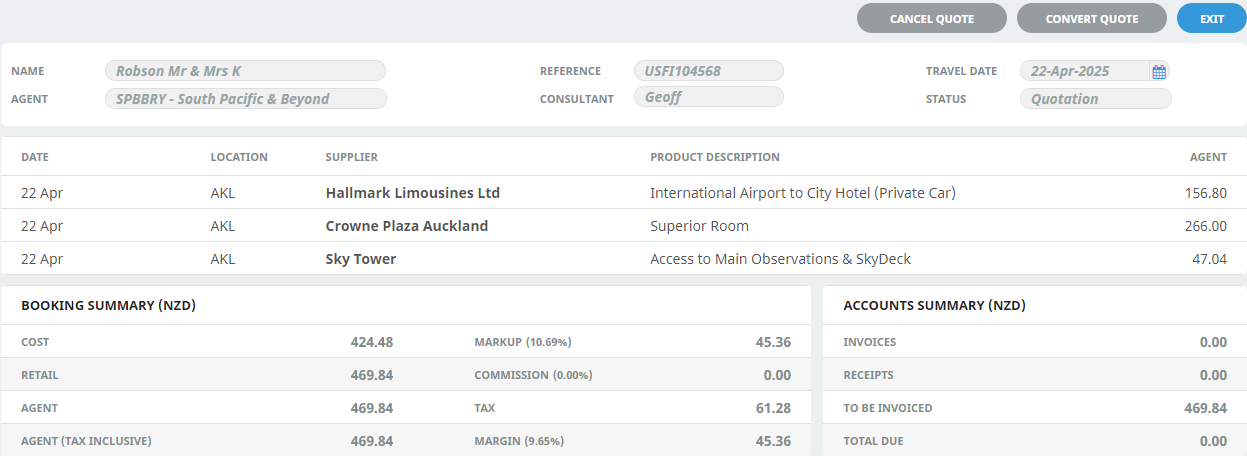The image size is (1247, 456).
Task: Open the Crowne Plaza Auckland supplier row
Action: tap(406, 226)
